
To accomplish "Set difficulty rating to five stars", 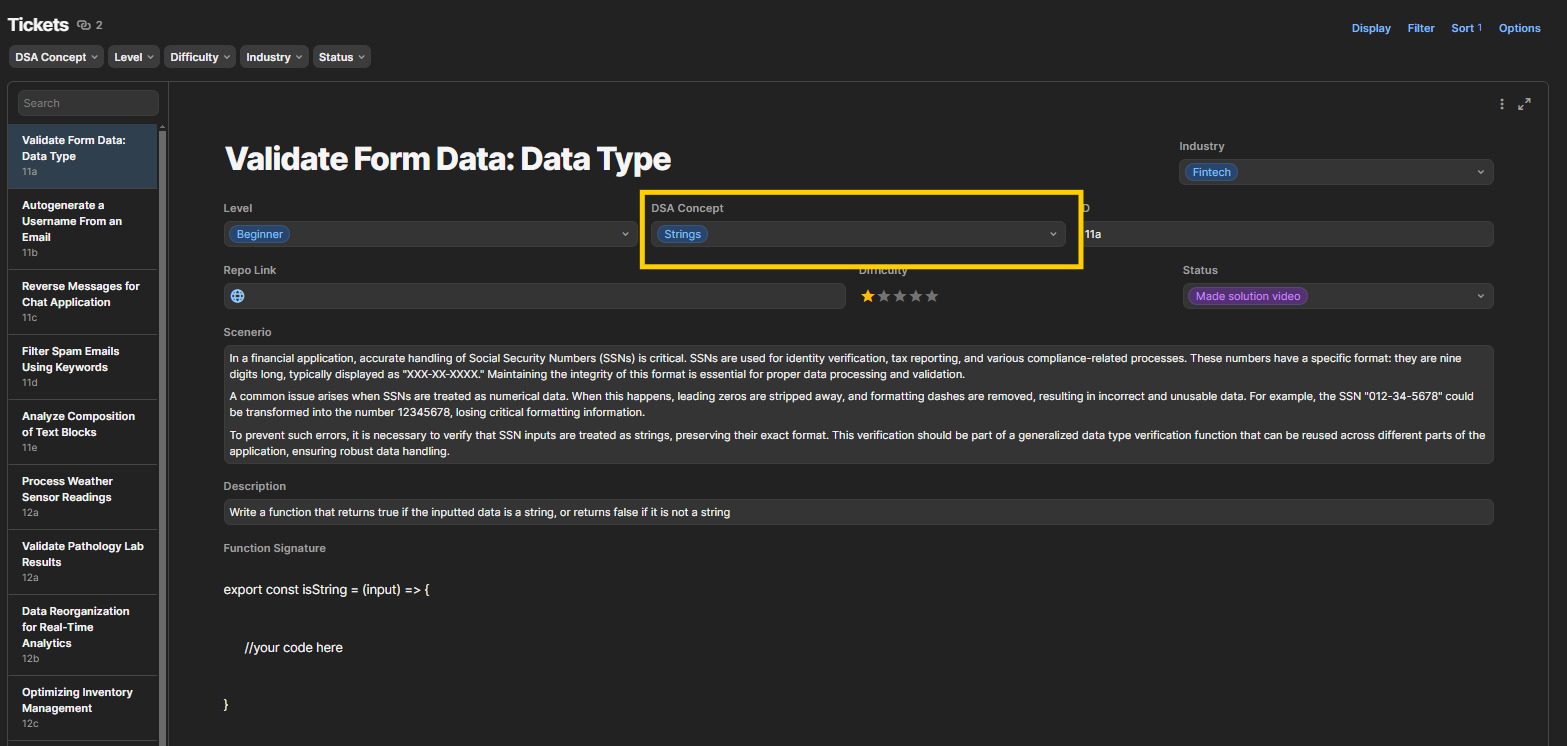I will tap(932, 296).
